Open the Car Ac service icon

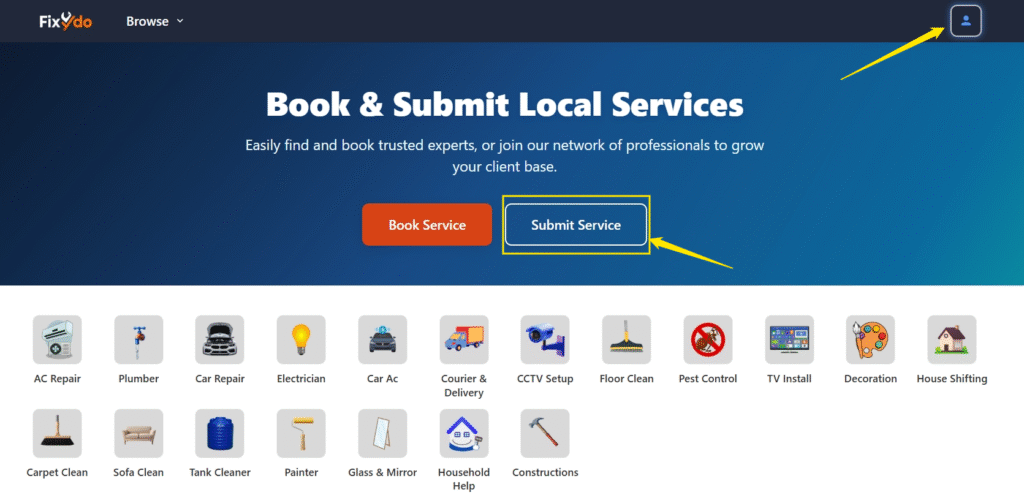pyautogui.click(x=382, y=340)
